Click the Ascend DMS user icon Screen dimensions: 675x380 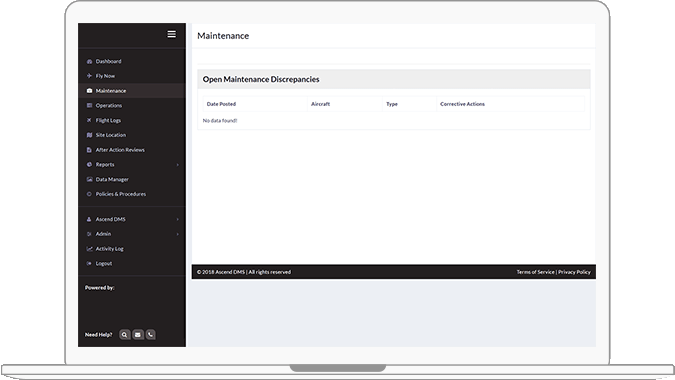click(x=89, y=219)
